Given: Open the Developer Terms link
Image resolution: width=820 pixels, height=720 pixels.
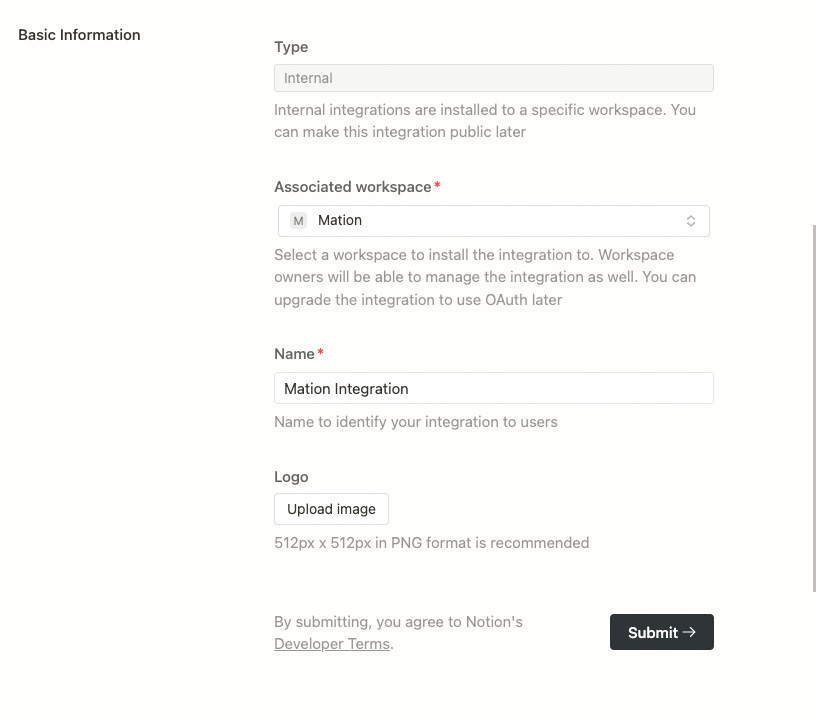Looking at the screenshot, I should pyautogui.click(x=332, y=644).
